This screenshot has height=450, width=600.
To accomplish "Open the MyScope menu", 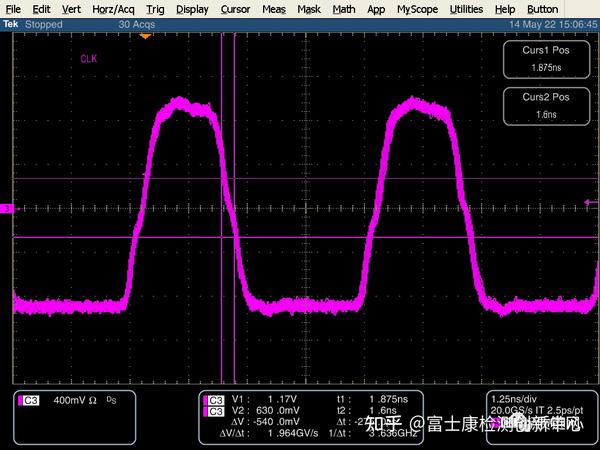I will (x=417, y=9).
